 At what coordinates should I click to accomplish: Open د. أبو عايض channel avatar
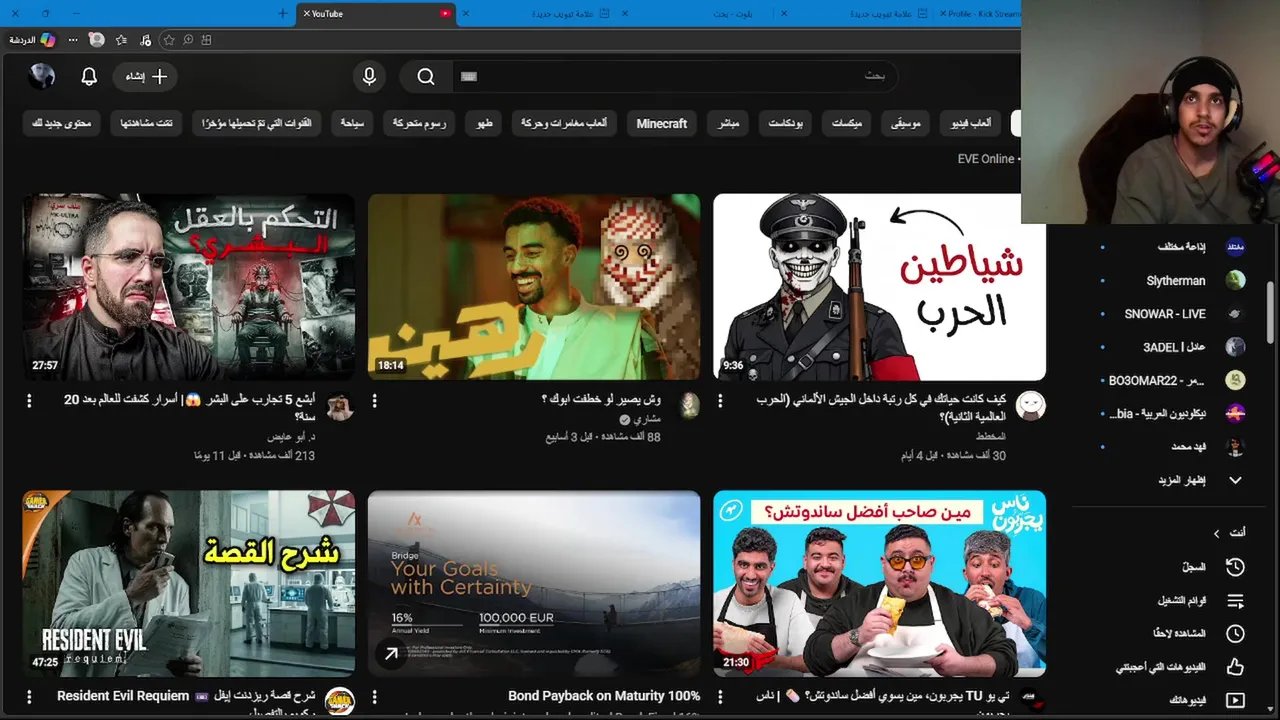[340, 405]
